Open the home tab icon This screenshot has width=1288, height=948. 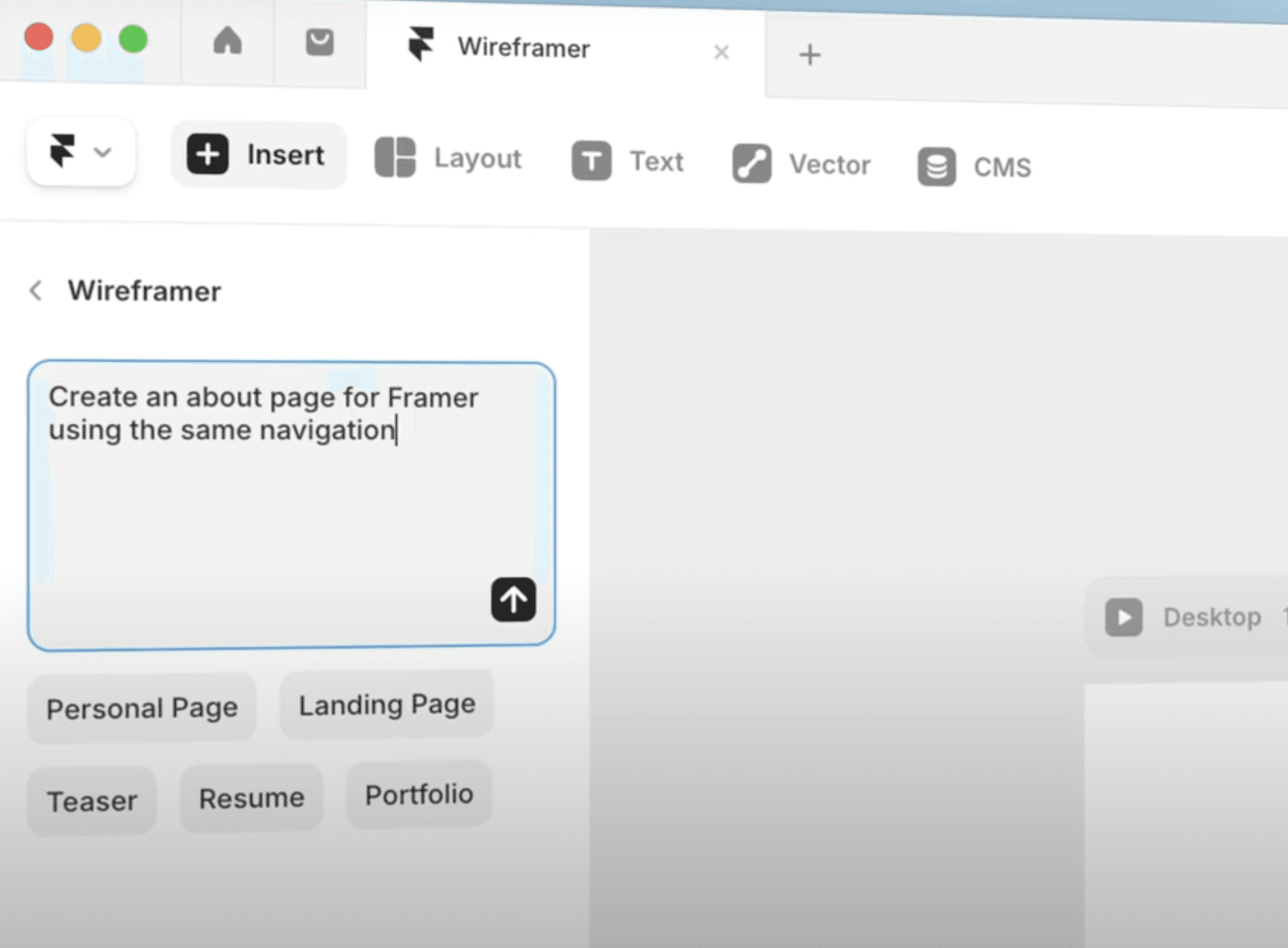click(x=228, y=41)
